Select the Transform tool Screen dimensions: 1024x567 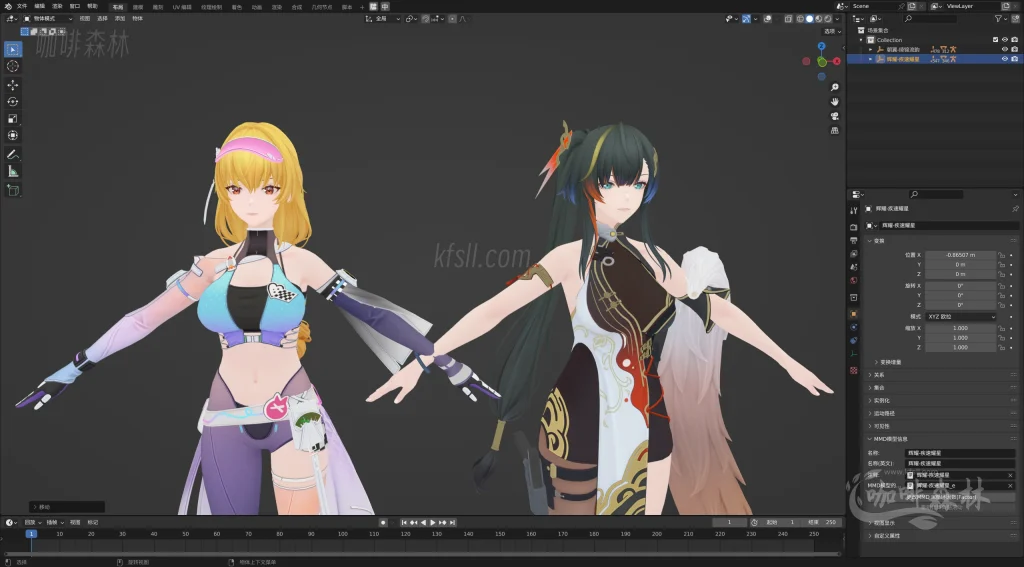coord(12,135)
